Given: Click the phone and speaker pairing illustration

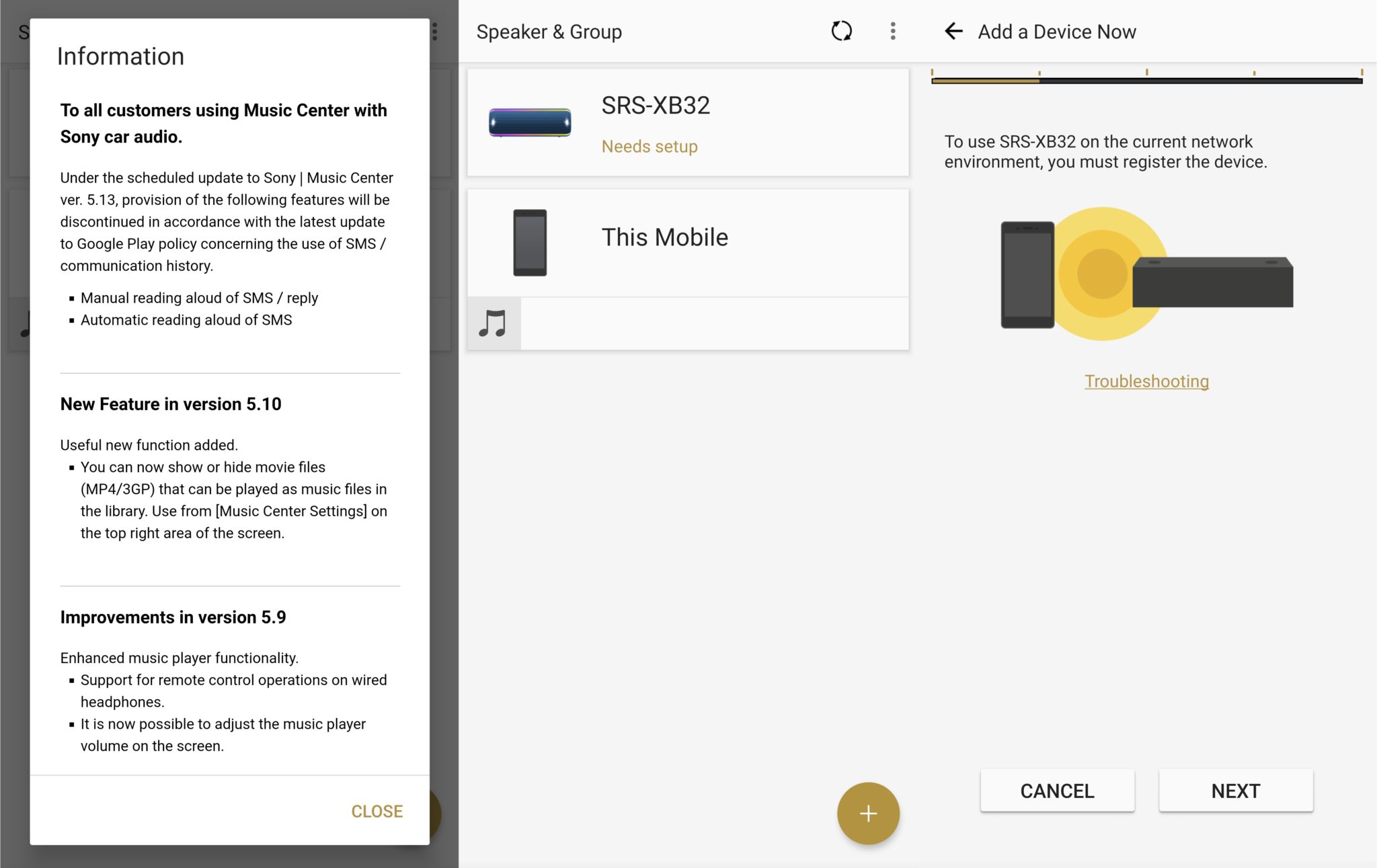Looking at the screenshot, I should coord(1146,274).
